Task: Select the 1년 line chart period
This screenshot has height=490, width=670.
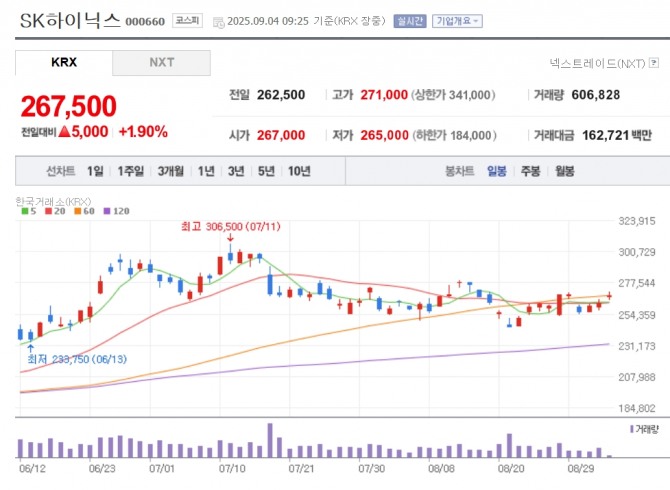Action: coord(206,171)
